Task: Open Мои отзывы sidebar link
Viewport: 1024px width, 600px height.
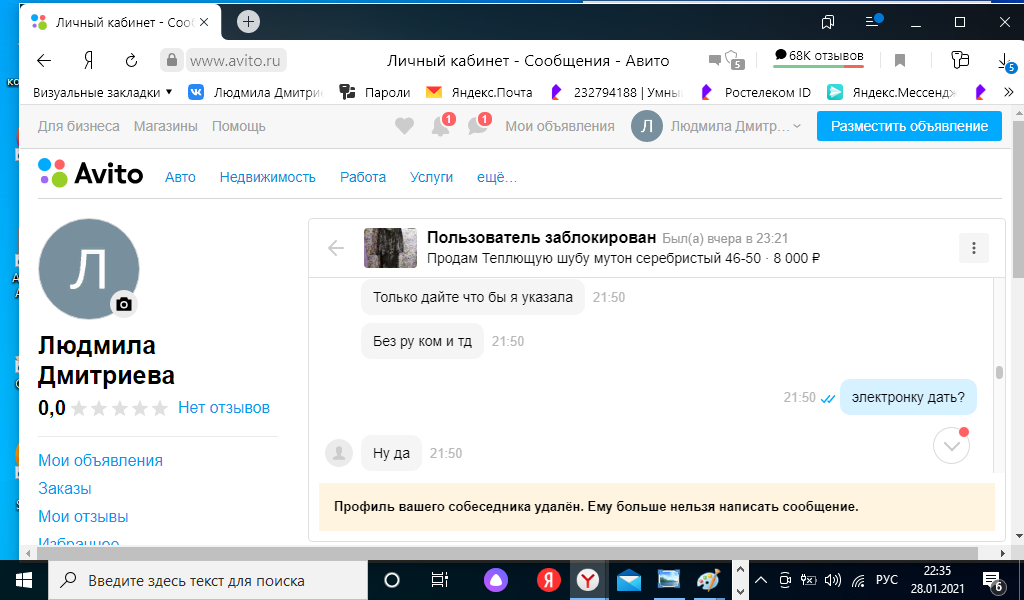Action: [x=83, y=517]
